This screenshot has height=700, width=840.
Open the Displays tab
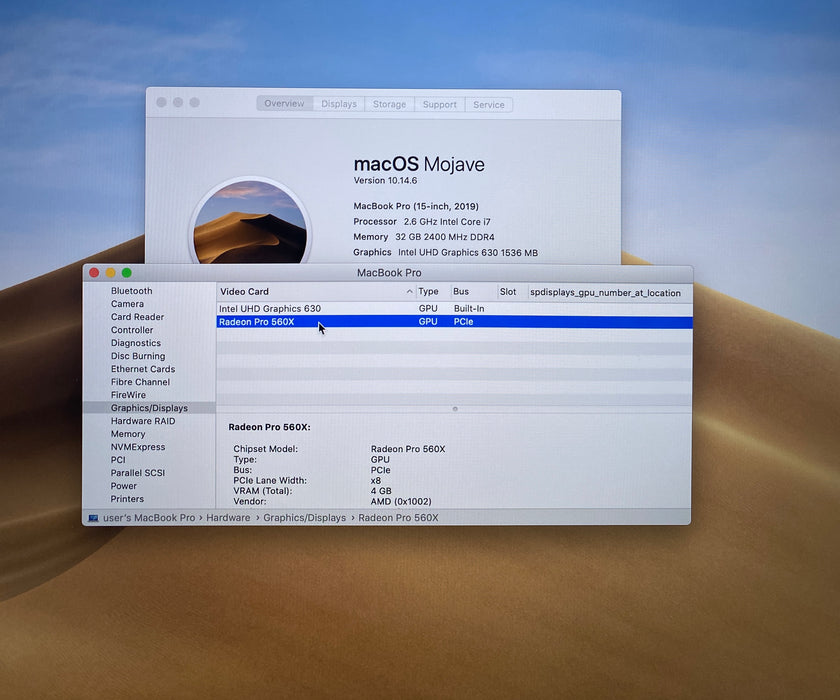(x=339, y=104)
